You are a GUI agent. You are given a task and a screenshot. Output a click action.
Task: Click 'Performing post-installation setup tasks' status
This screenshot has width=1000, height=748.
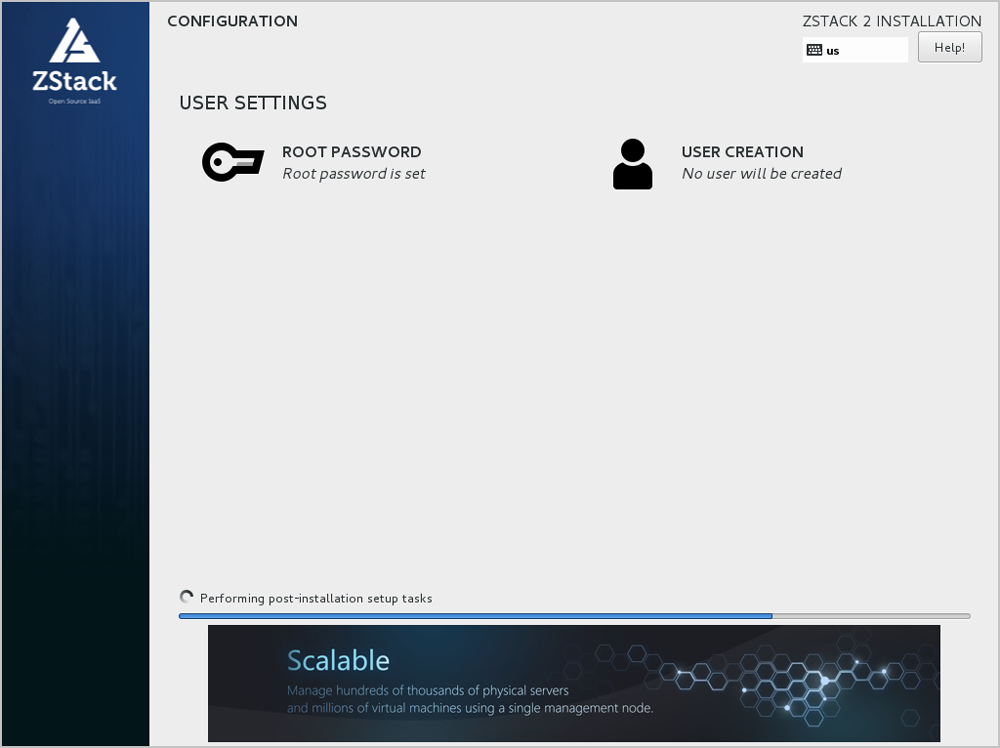(x=314, y=598)
